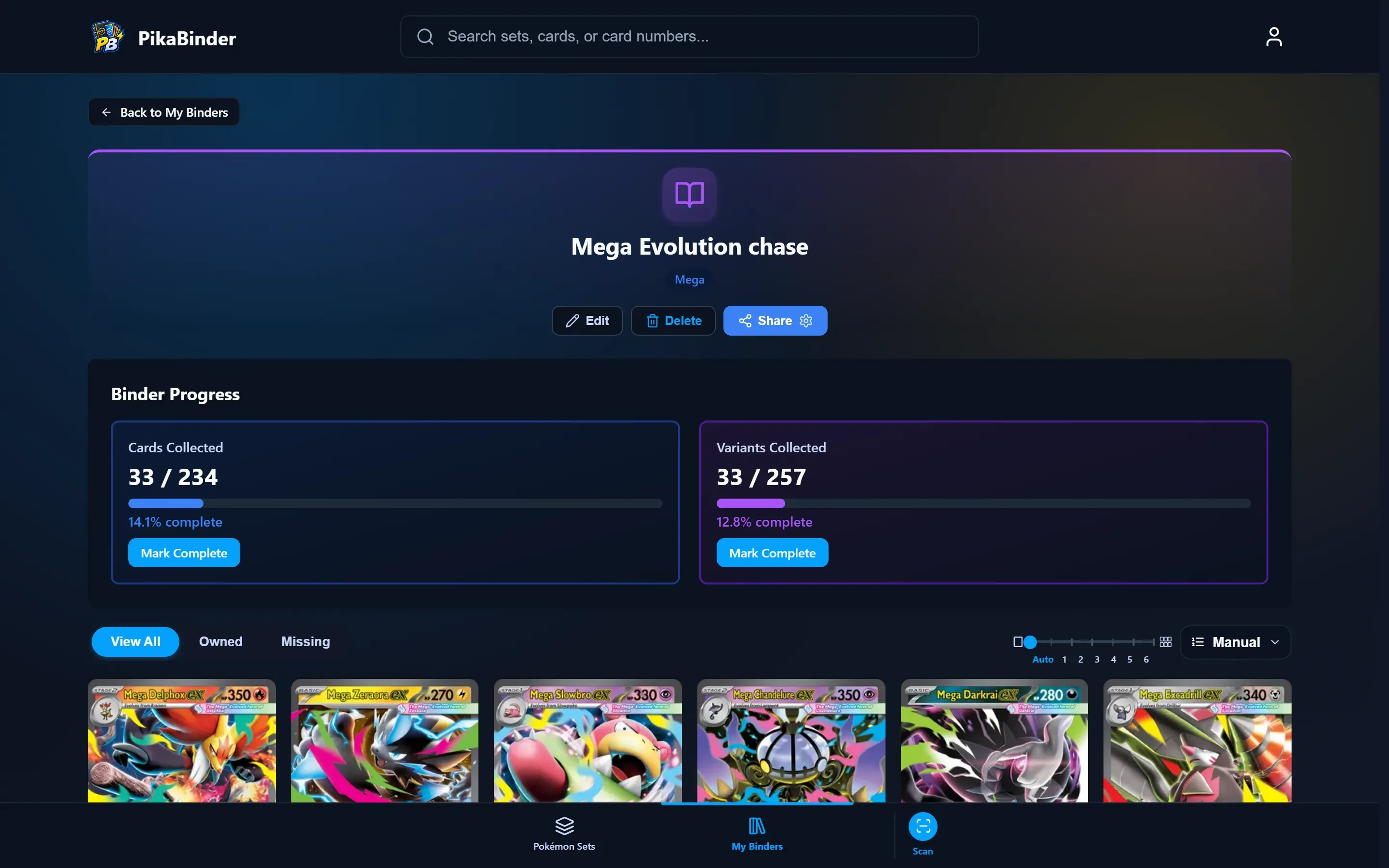Screen dimensions: 1389x868
Task: Click the multi-card grid view icon
Action: click(1165, 642)
